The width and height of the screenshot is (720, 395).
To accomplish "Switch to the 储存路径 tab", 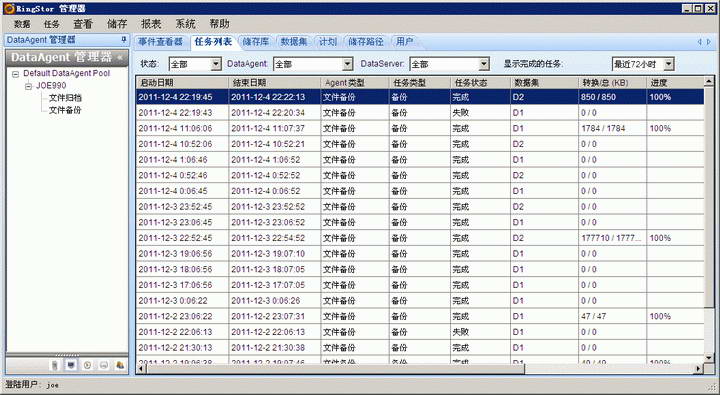I will point(366,42).
